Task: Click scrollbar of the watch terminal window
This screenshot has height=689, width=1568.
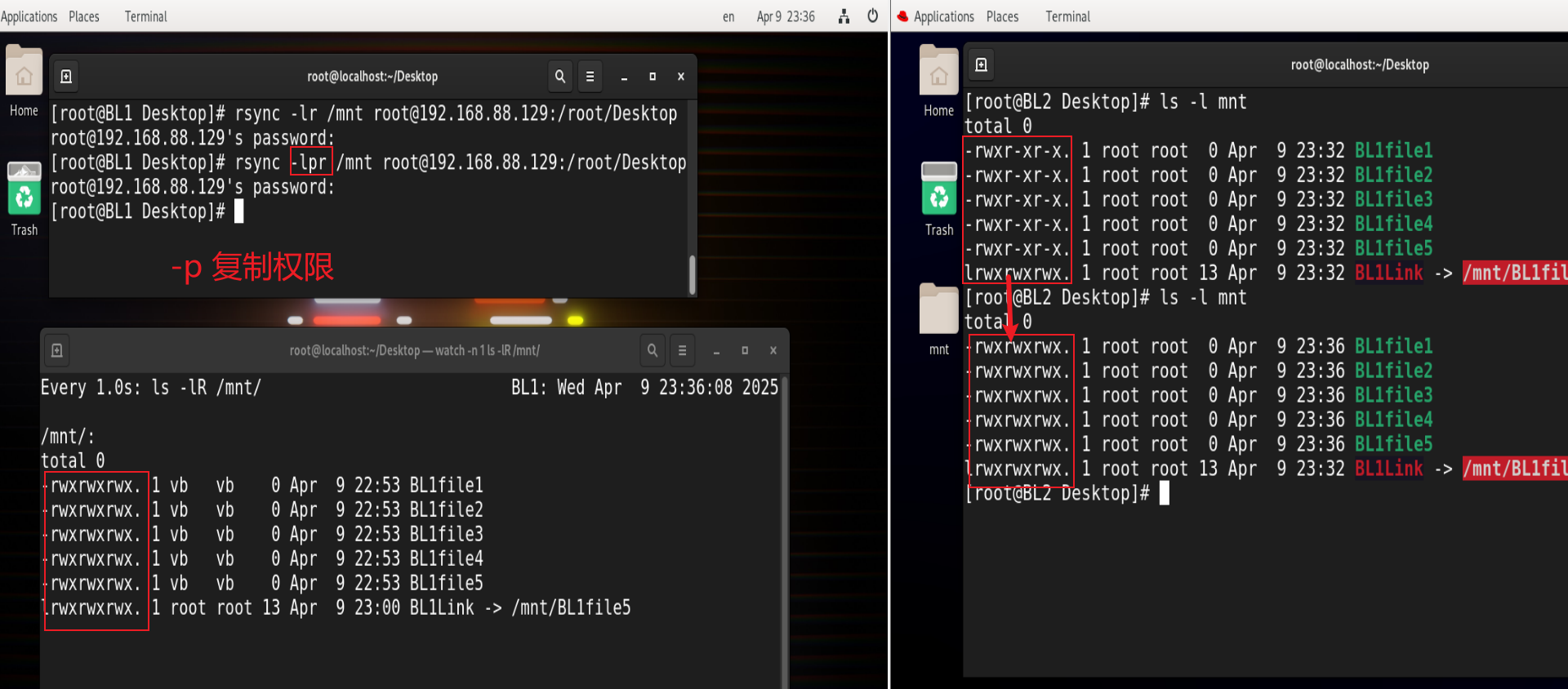Action: click(x=784, y=531)
